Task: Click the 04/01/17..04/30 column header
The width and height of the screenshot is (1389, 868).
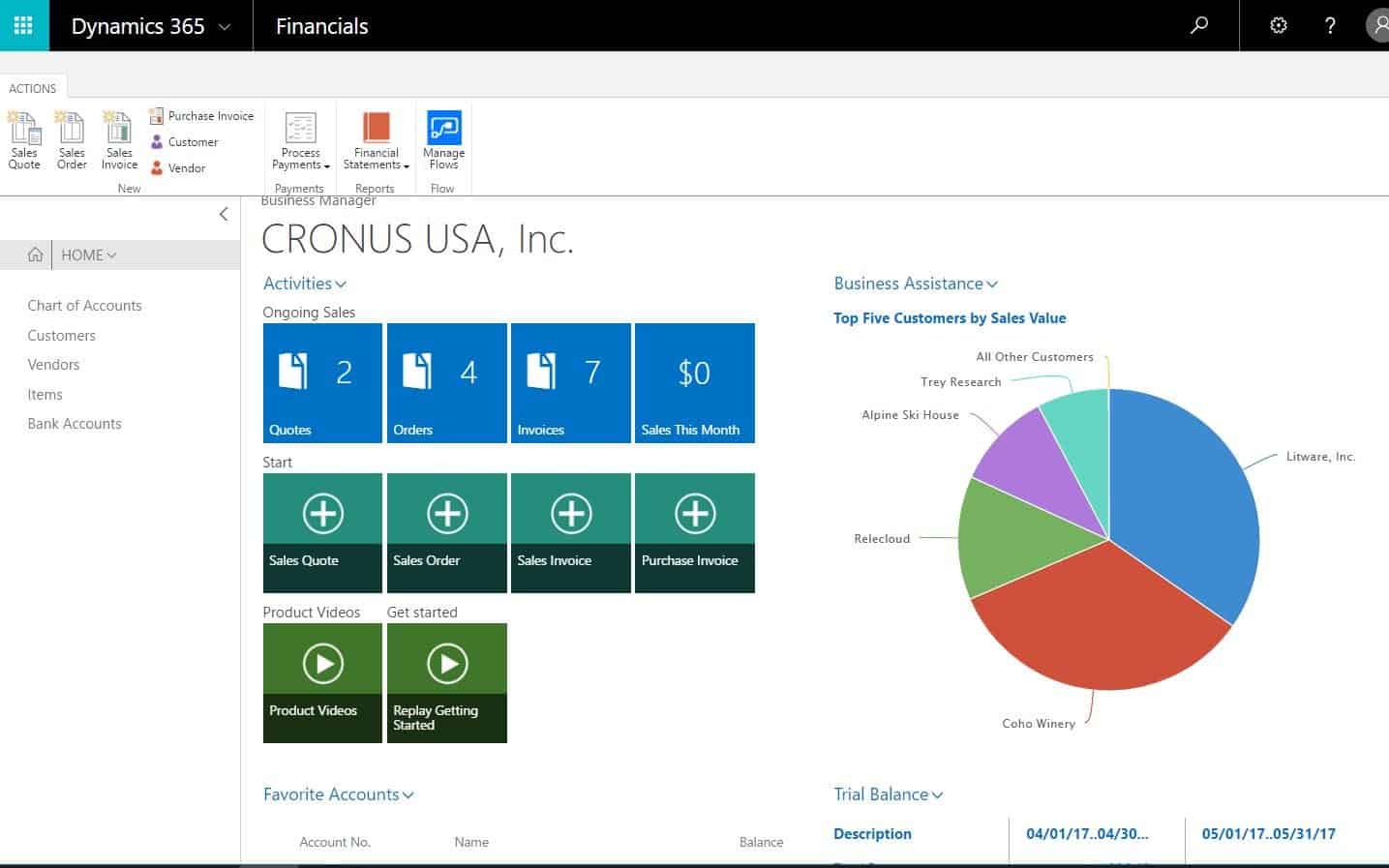Action: [1087, 833]
